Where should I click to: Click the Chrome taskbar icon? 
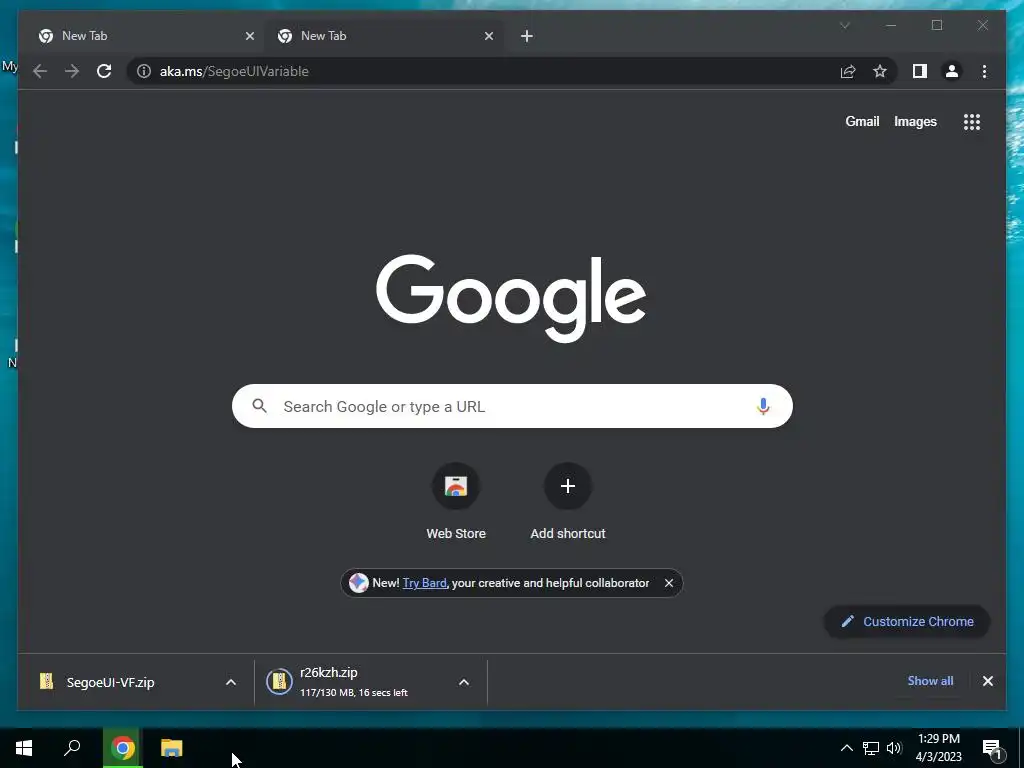pyautogui.click(x=123, y=748)
